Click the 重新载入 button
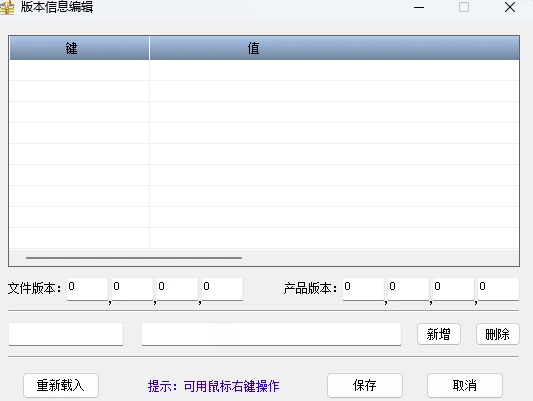The width and height of the screenshot is (533, 401). point(61,385)
